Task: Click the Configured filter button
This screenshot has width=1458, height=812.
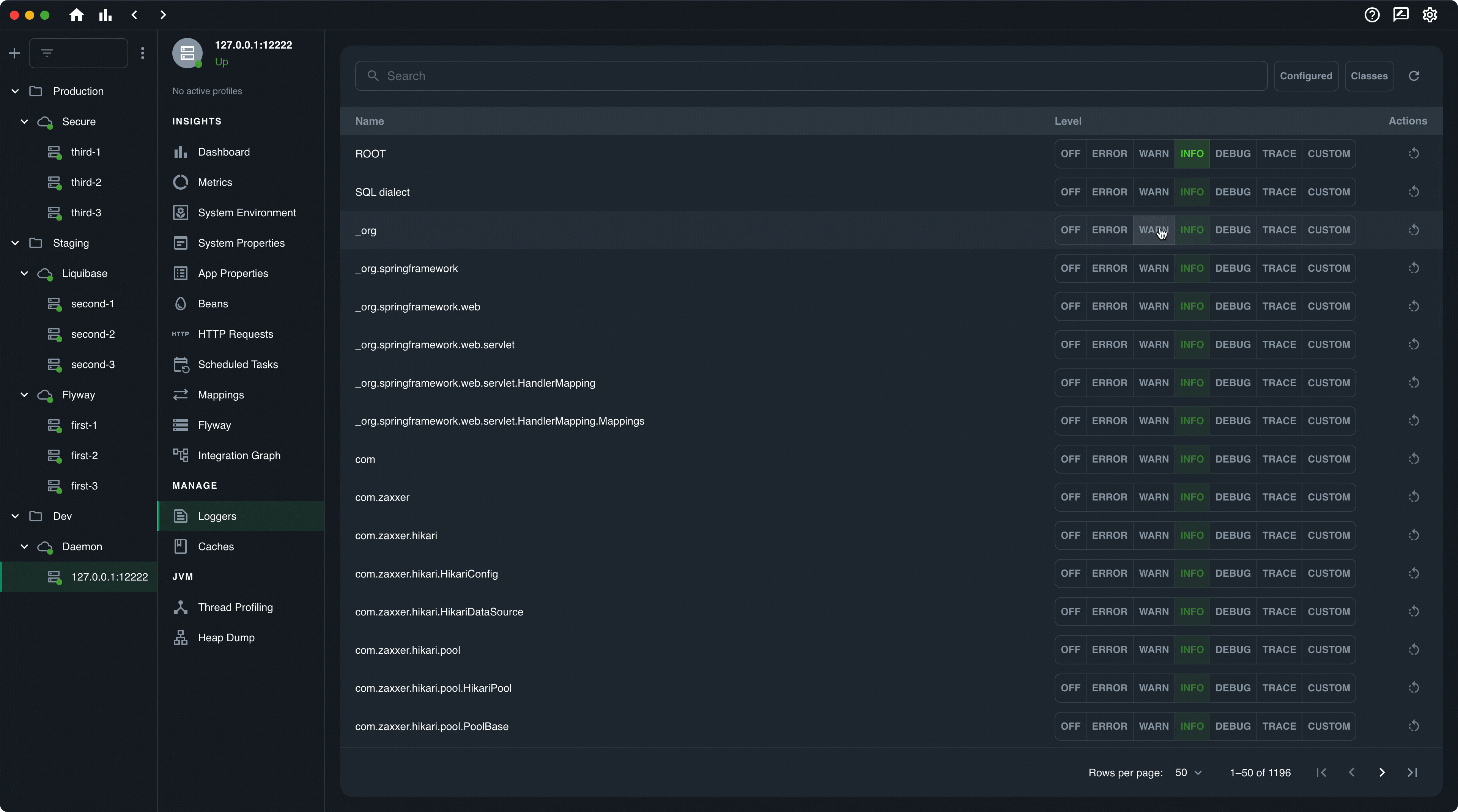Action: tap(1305, 76)
